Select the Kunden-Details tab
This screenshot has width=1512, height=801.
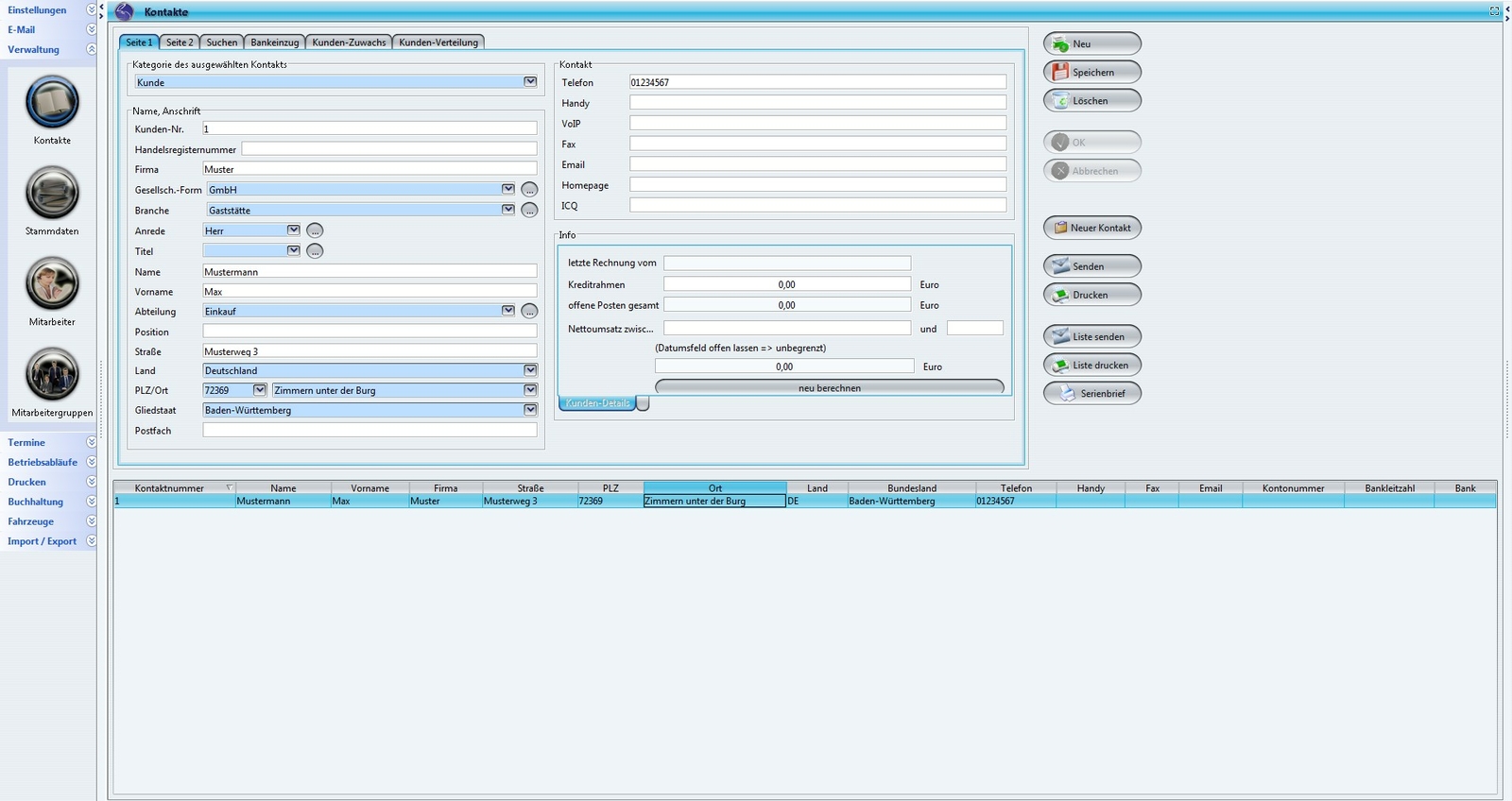coord(597,403)
